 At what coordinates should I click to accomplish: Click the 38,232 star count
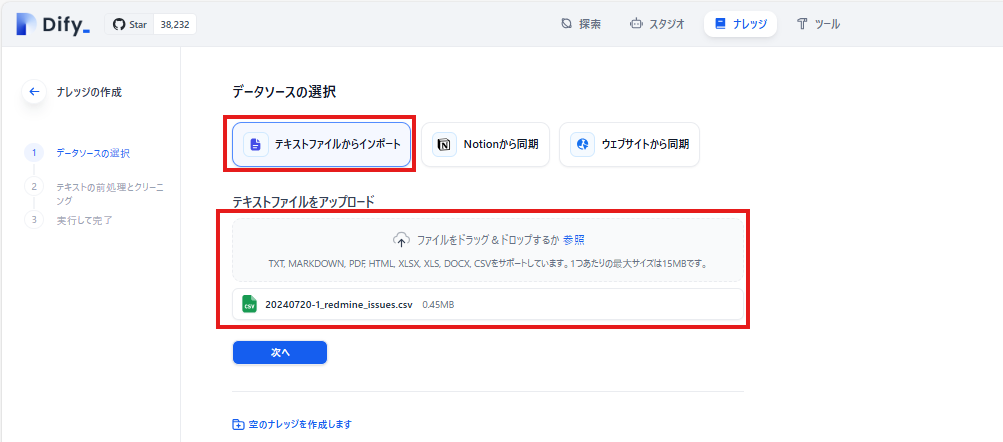coord(175,24)
